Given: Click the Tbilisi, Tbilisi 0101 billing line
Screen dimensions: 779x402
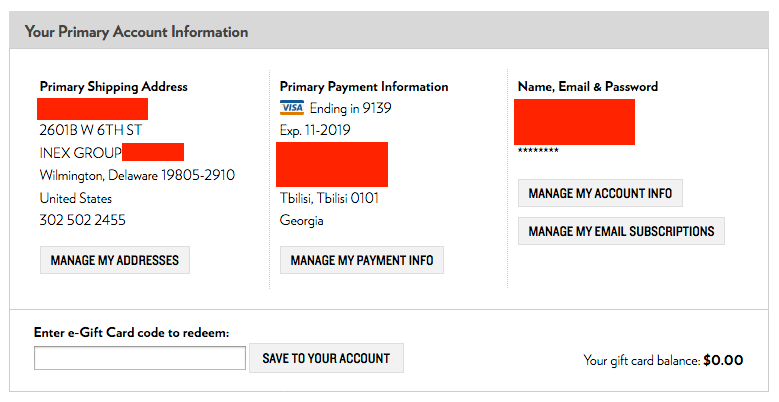Looking at the screenshot, I should [329, 198].
